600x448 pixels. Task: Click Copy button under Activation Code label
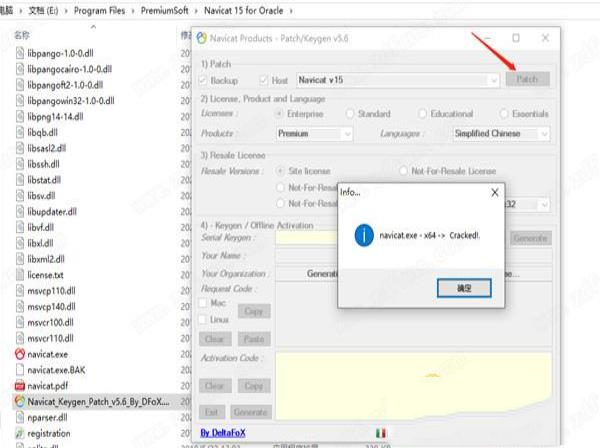pos(254,386)
